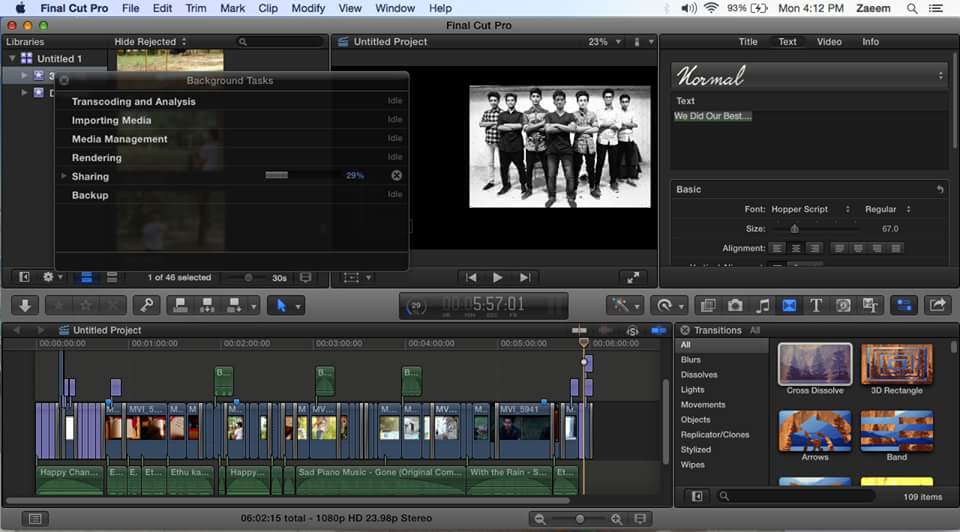
Task: Show the Themes browser
Action: coord(870,305)
